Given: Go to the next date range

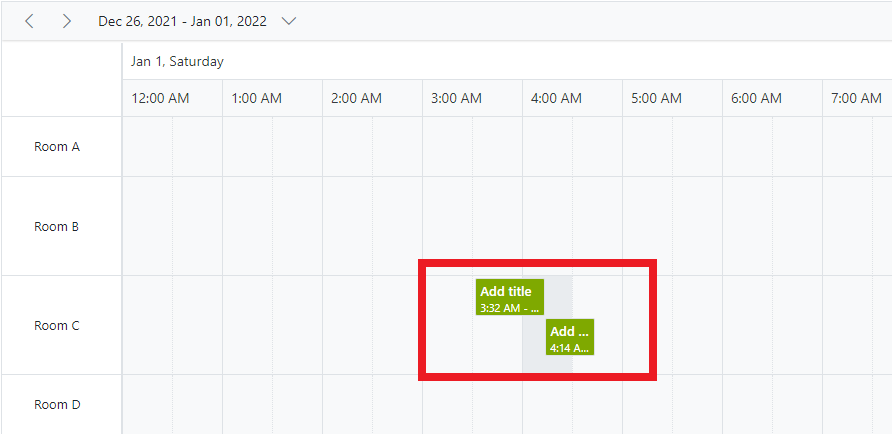Looking at the screenshot, I should [66, 21].
